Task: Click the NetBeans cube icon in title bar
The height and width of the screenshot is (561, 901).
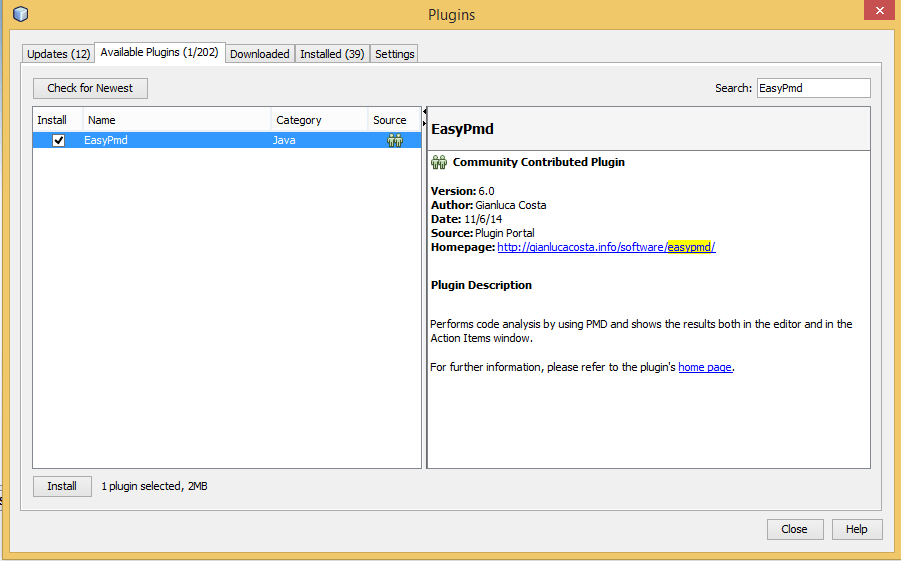Action: click(x=20, y=14)
